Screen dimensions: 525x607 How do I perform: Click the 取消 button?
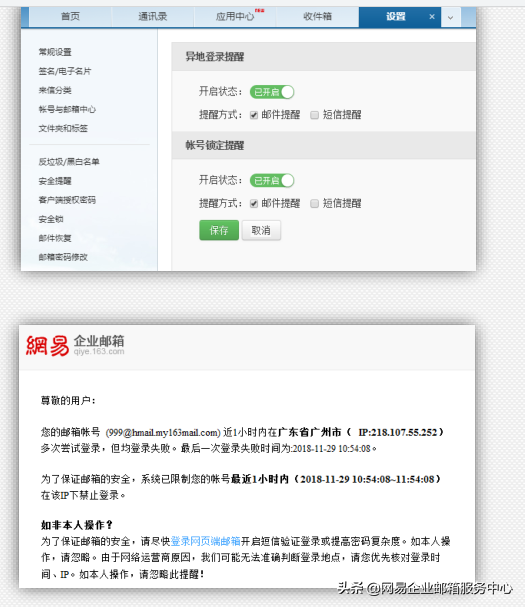coord(261,230)
